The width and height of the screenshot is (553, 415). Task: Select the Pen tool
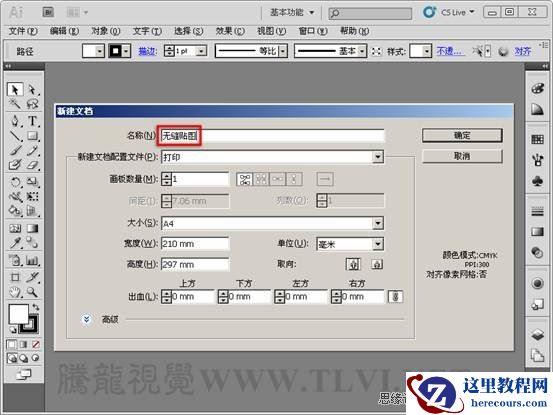coord(15,121)
